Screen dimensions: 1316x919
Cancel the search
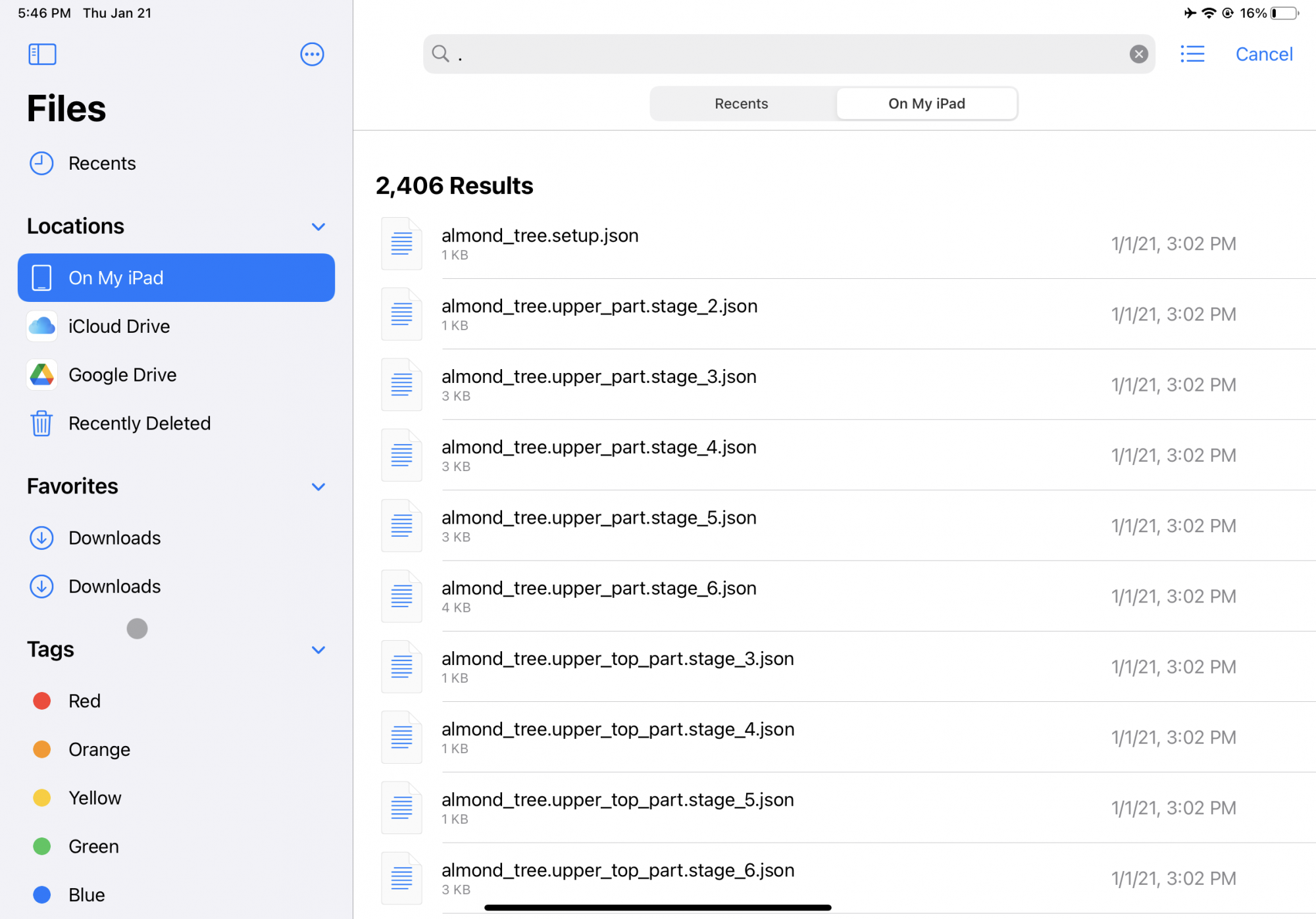point(1264,54)
